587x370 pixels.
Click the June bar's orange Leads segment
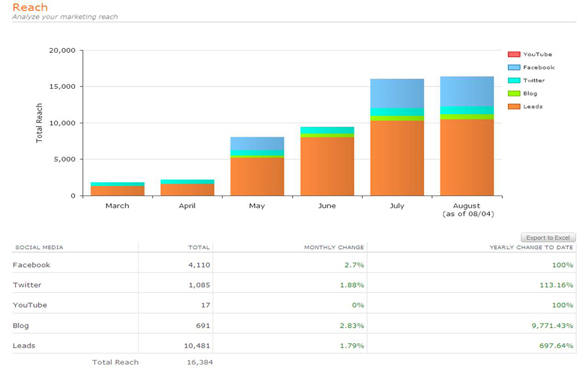click(x=327, y=167)
